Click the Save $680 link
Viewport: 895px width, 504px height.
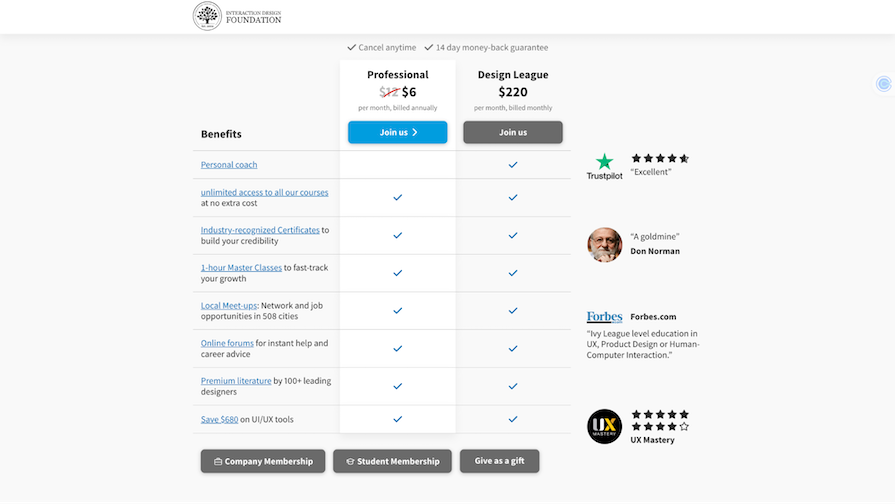point(220,419)
